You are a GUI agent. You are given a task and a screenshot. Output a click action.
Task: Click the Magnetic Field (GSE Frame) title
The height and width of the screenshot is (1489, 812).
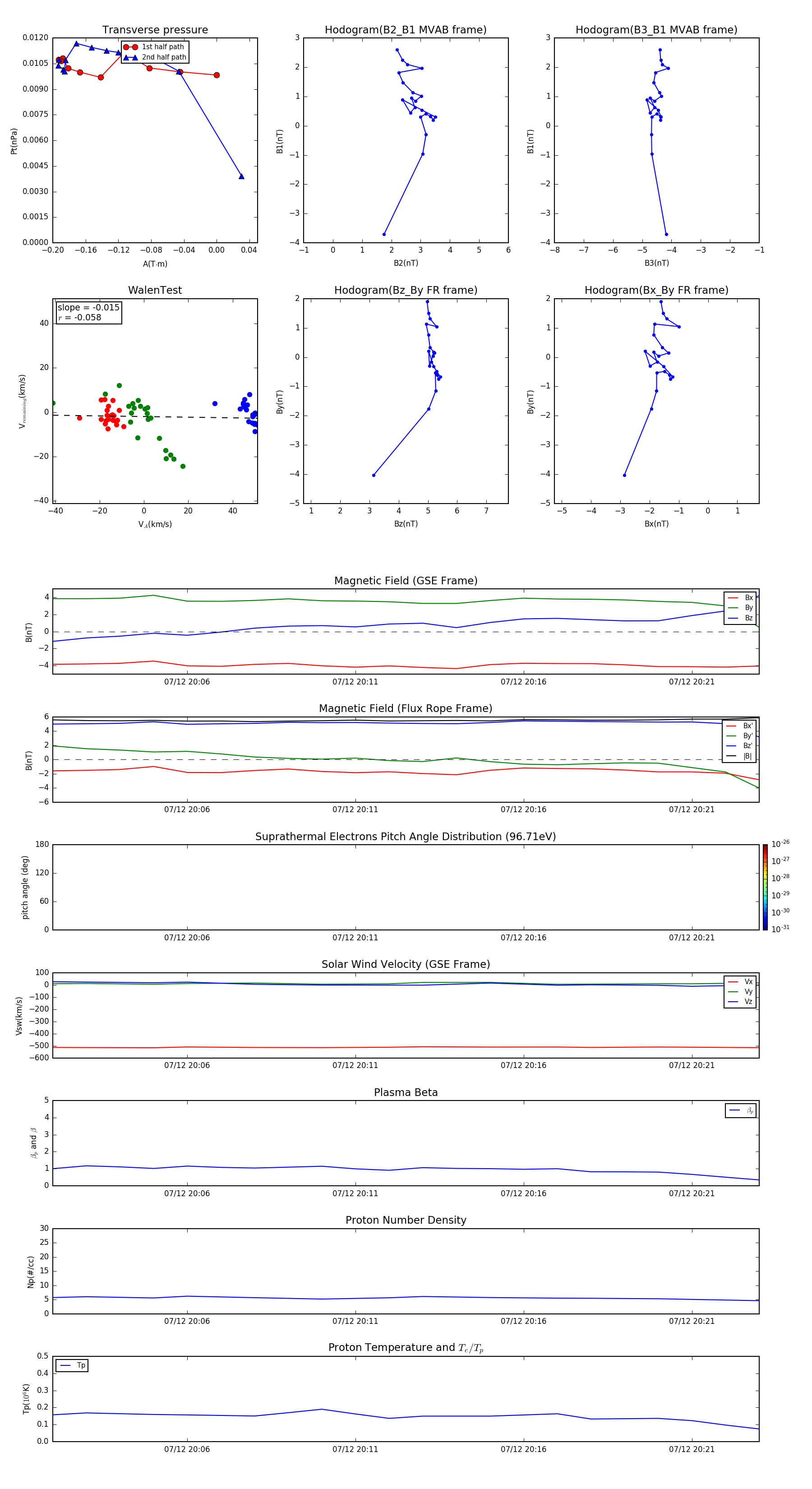tap(406, 581)
